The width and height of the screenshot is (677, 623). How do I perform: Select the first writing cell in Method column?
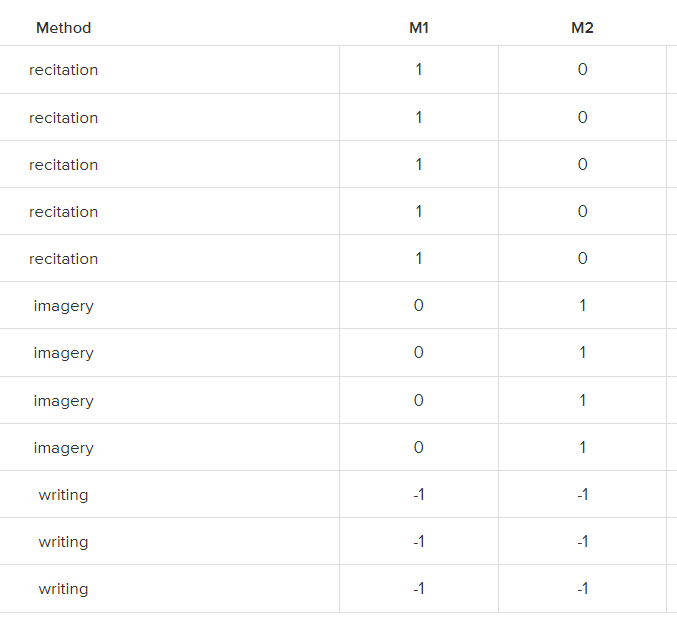point(63,495)
